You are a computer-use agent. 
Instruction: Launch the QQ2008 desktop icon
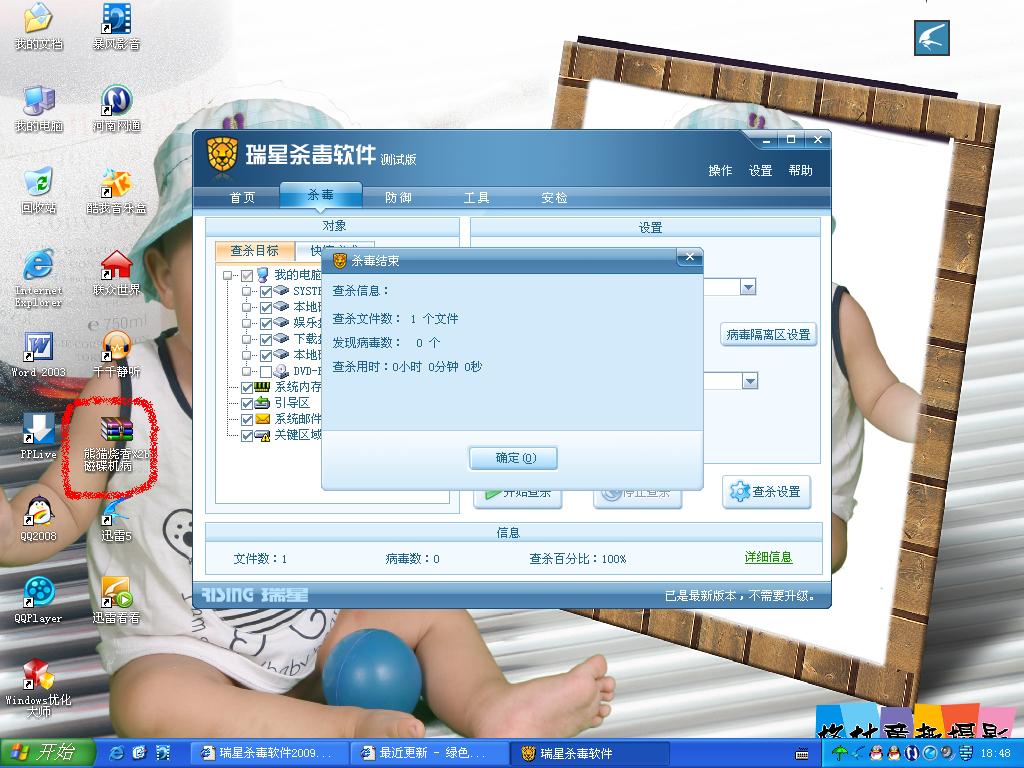39,519
